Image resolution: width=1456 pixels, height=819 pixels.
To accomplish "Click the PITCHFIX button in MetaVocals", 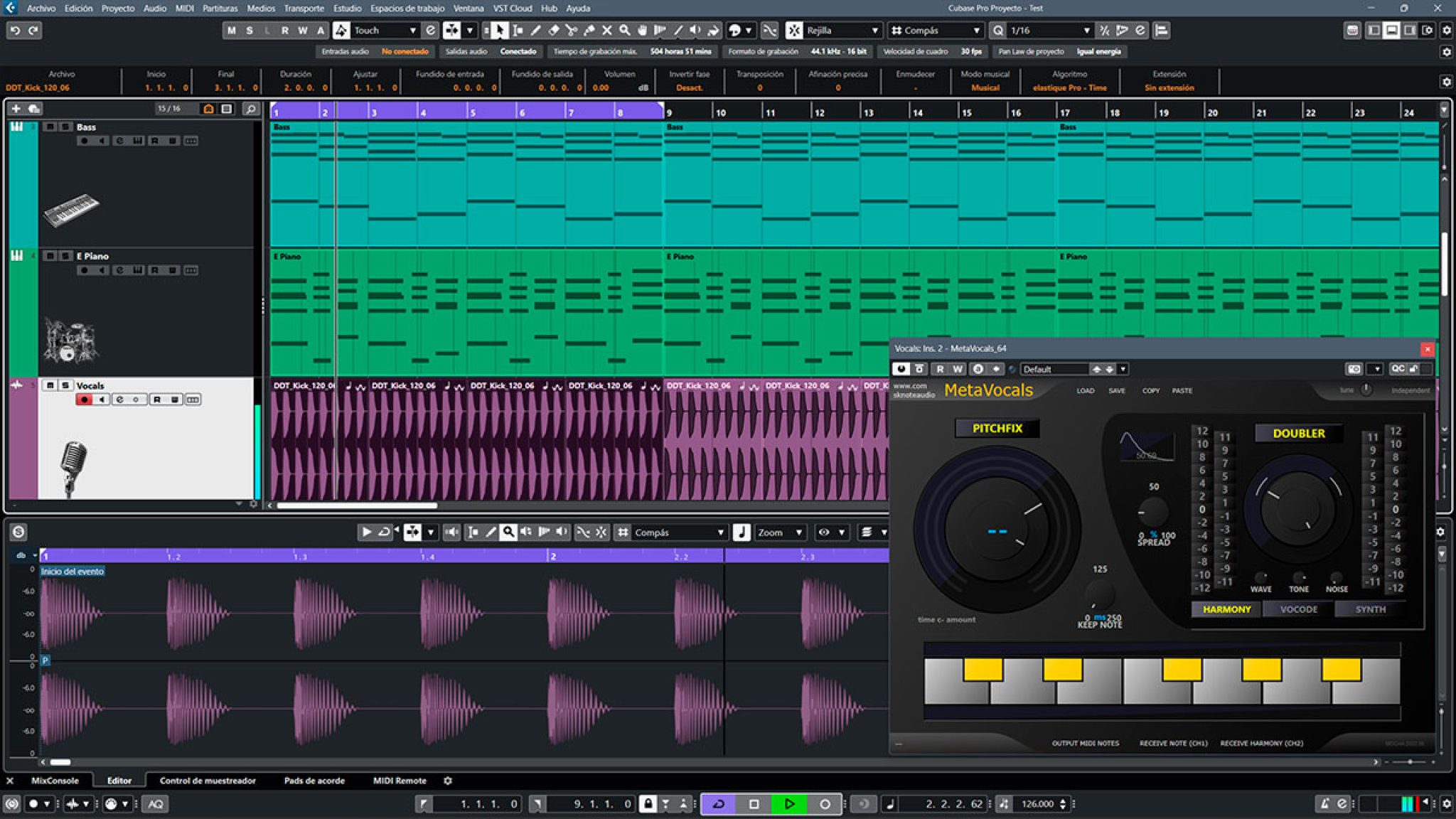I will point(997,428).
